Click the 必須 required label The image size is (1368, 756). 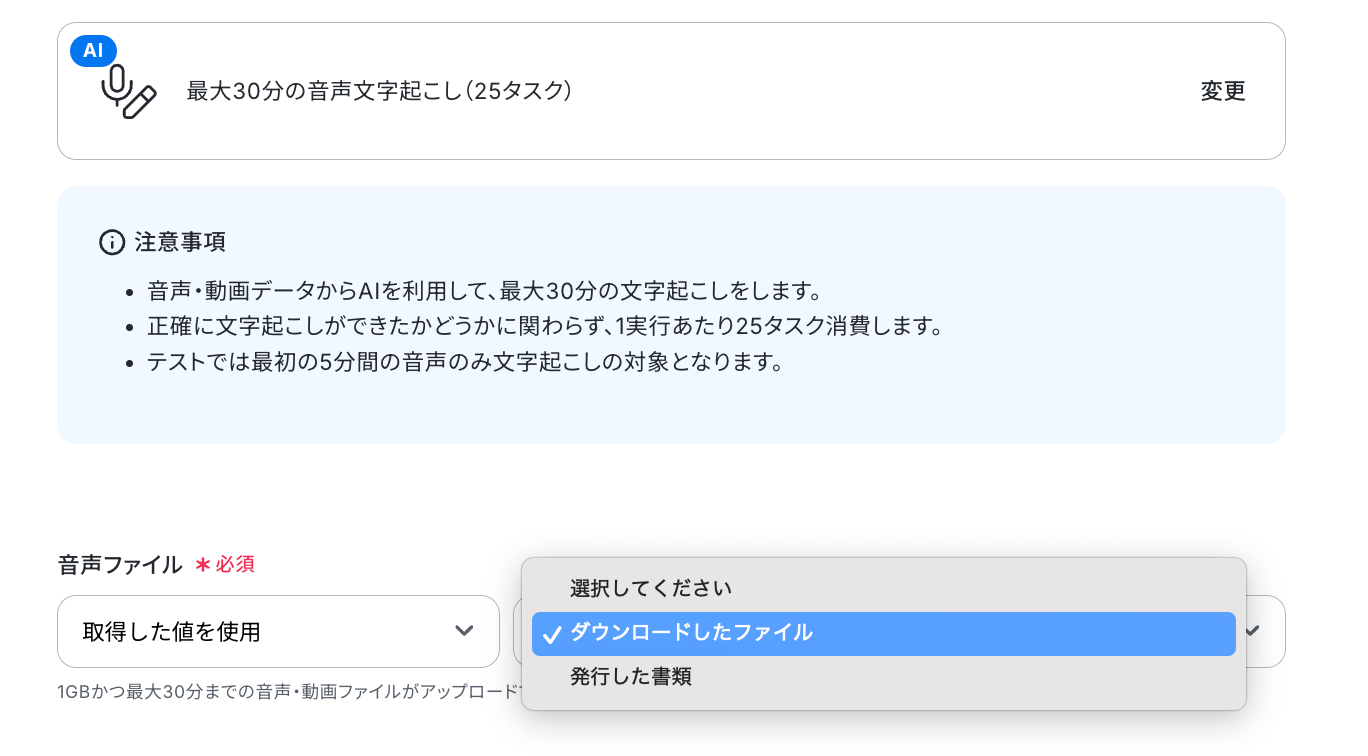click(235, 565)
